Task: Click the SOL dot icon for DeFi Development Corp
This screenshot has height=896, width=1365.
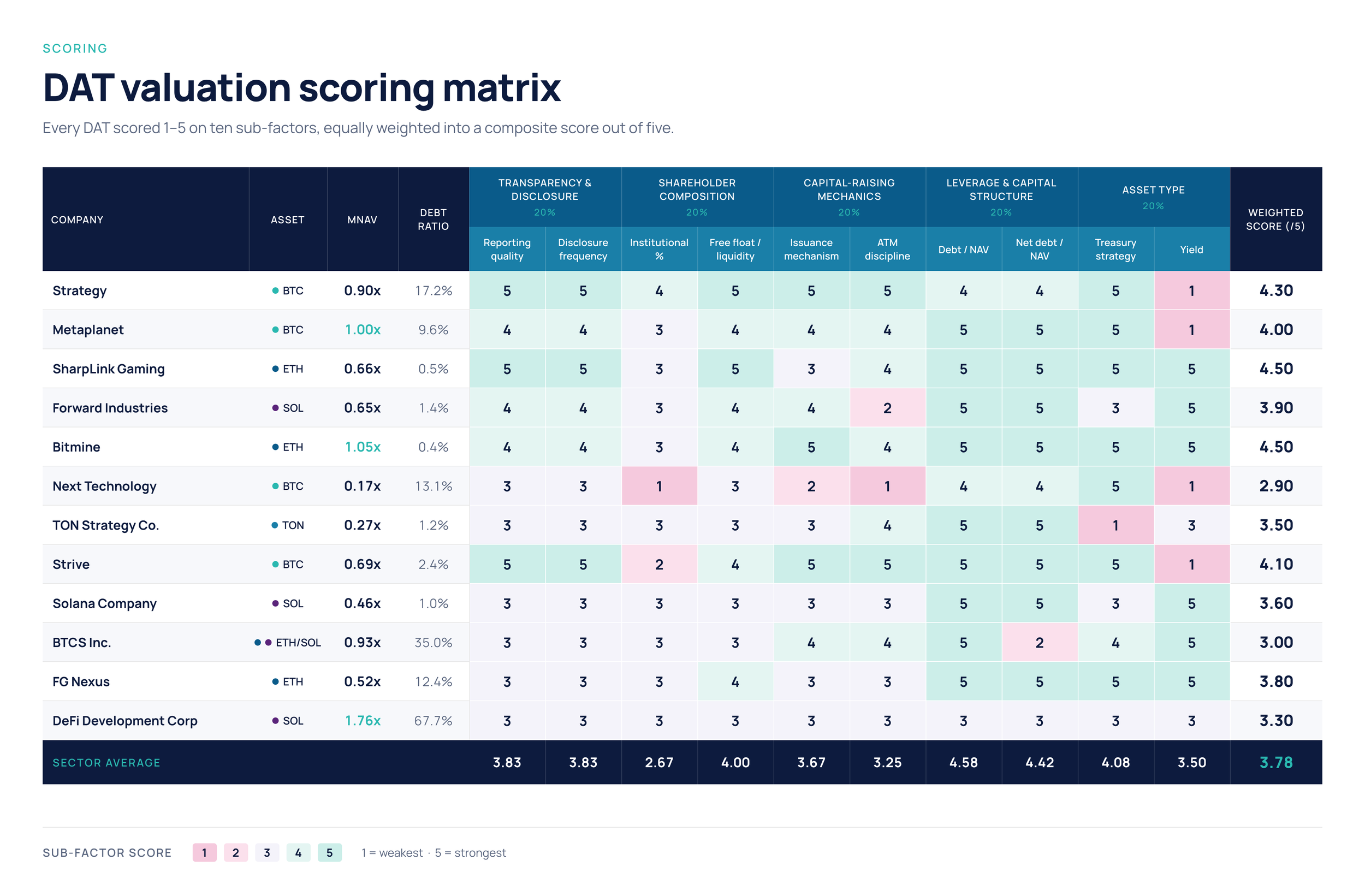Action: pos(275,721)
